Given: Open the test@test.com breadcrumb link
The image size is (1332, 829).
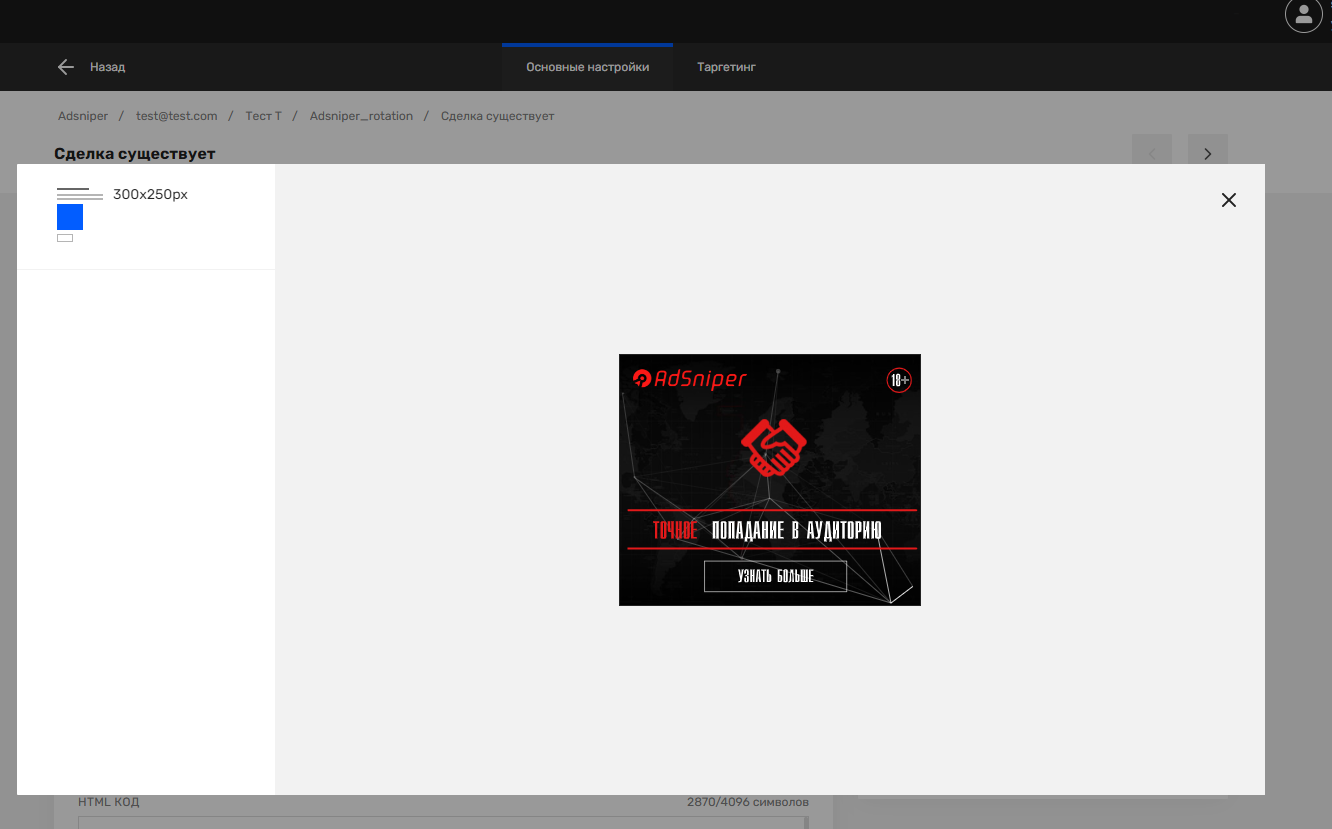Looking at the screenshot, I should [177, 116].
